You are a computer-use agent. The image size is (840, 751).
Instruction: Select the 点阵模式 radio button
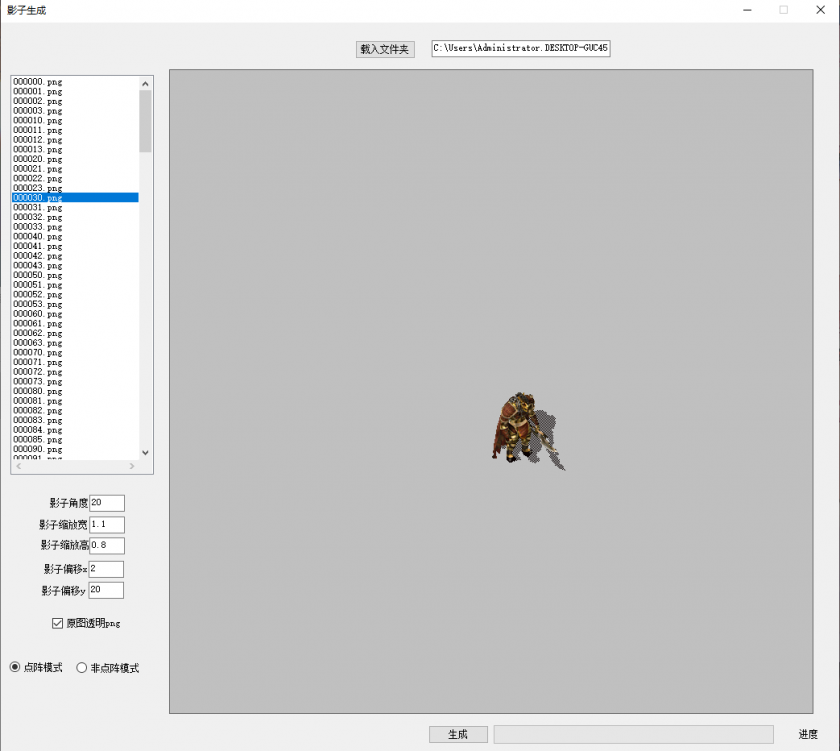(15, 668)
